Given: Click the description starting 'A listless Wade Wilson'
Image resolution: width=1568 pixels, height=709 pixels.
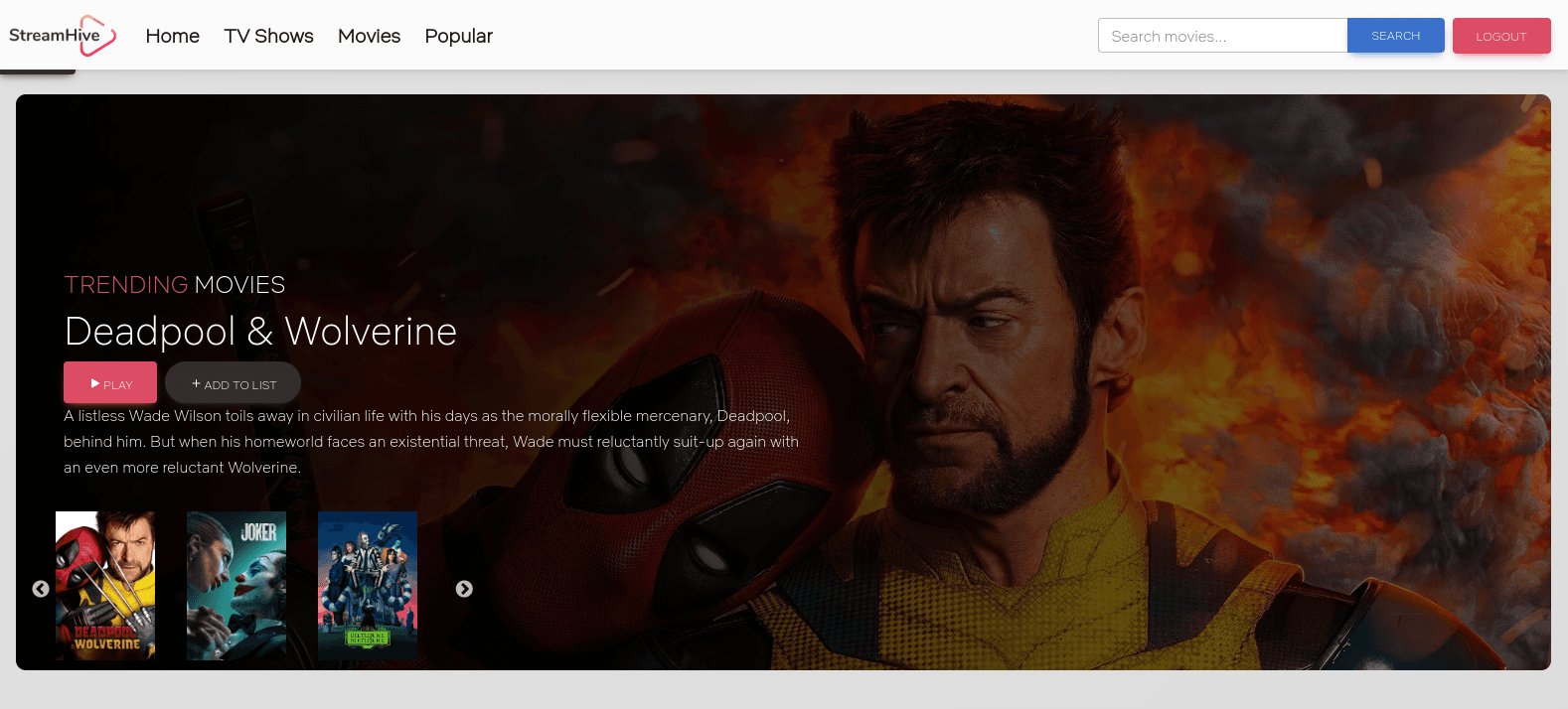Looking at the screenshot, I should pyautogui.click(x=431, y=442).
